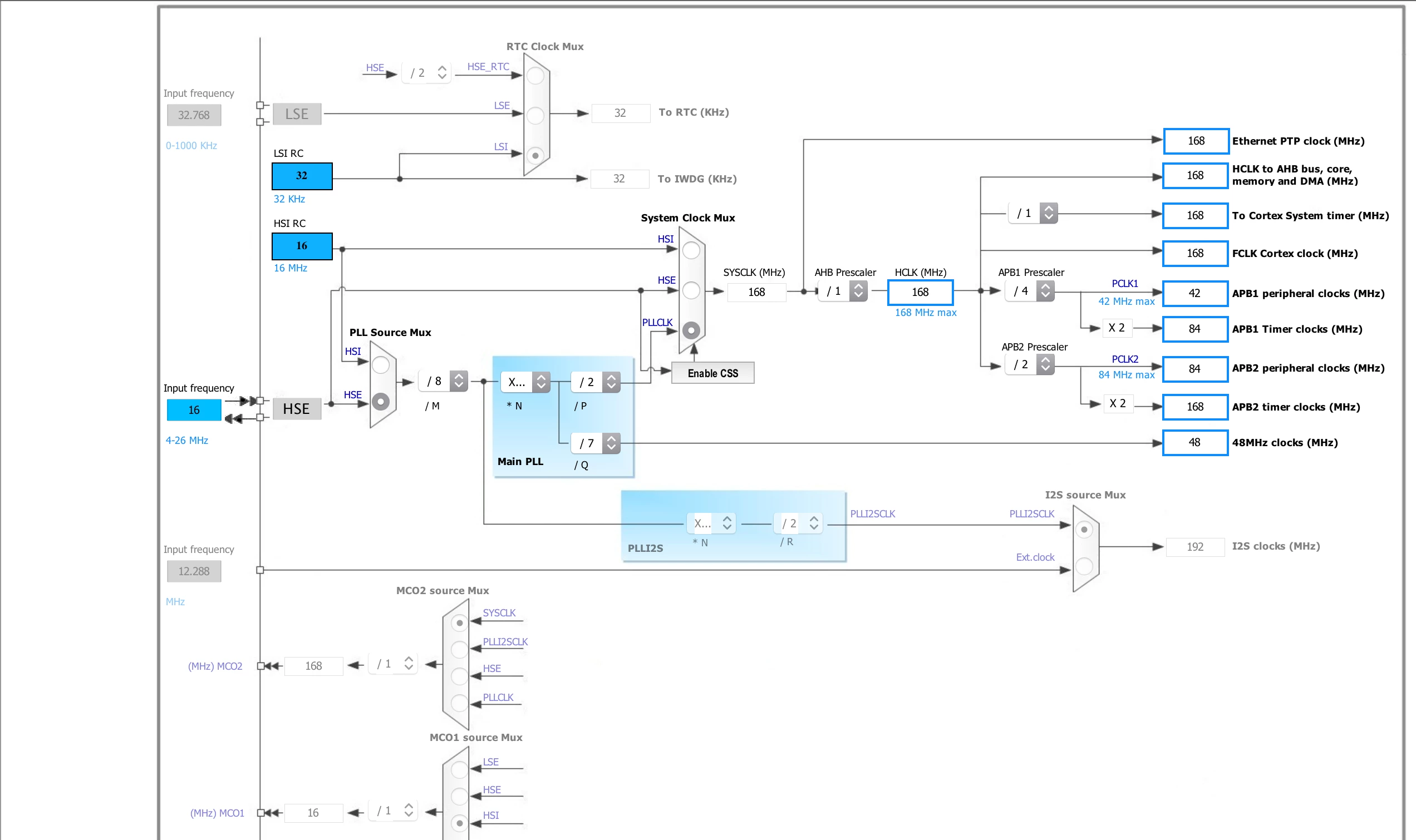The height and width of the screenshot is (840, 1416).
Task: Click the MCO1 output value 16
Action: (314, 813)
